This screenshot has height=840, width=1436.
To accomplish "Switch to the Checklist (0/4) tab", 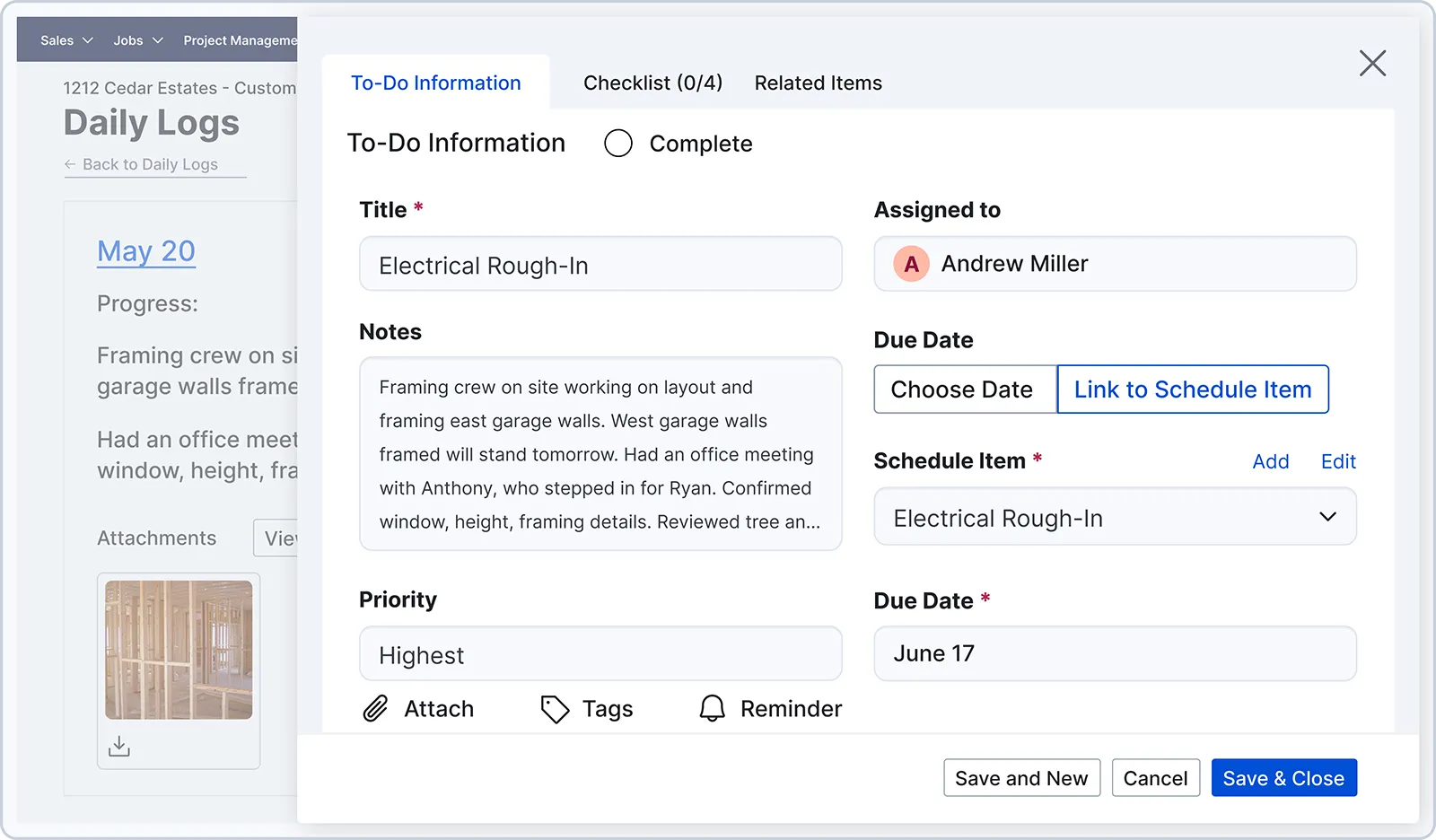I will pyautogui.click(x=652, y=83).
